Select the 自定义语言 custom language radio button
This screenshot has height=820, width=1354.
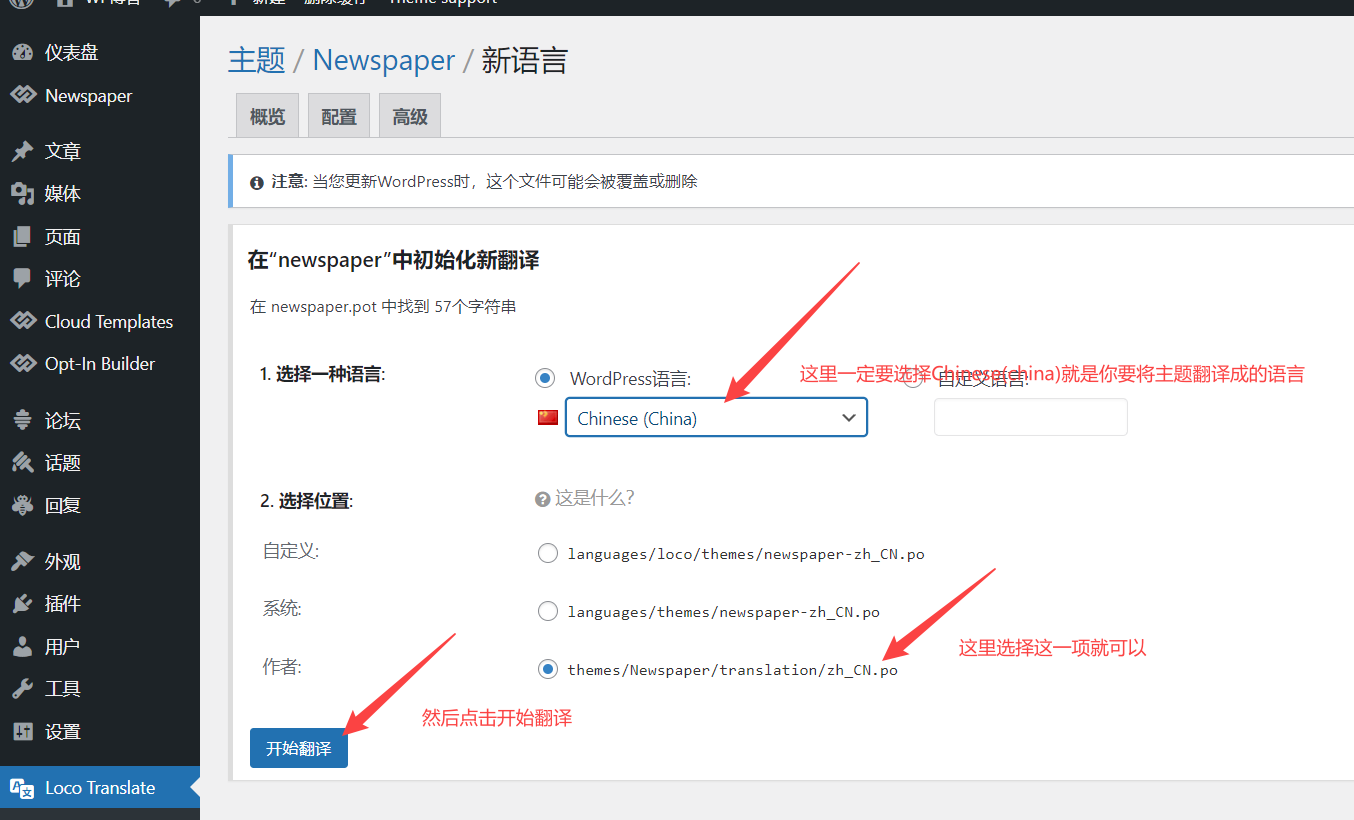[913, 378]
